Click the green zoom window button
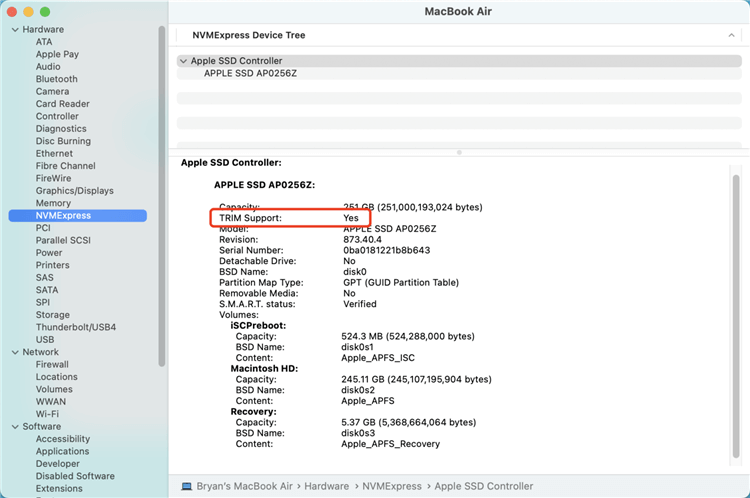This screenshot has height=498, width=750. [x=45, y=12]
